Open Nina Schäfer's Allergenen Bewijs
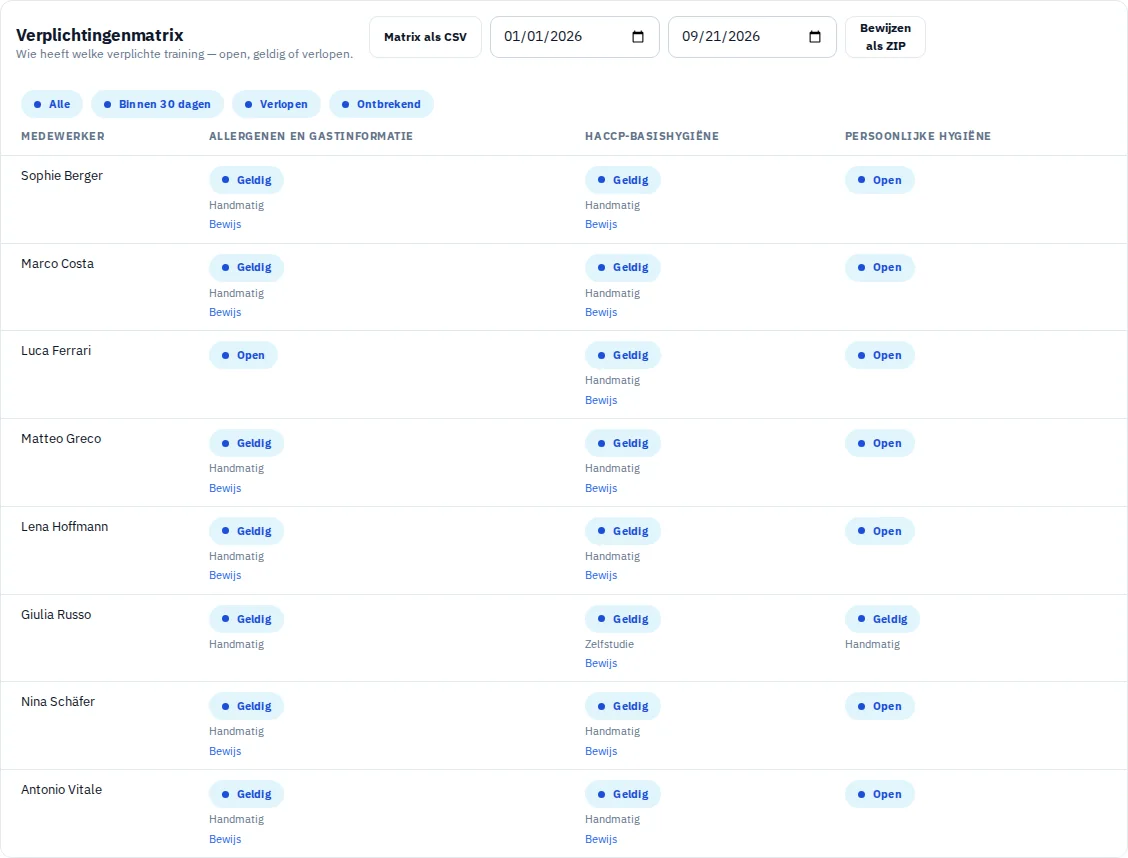This screenshot has height=858, width=1128. pyautogui.click(x=225, y=751)
